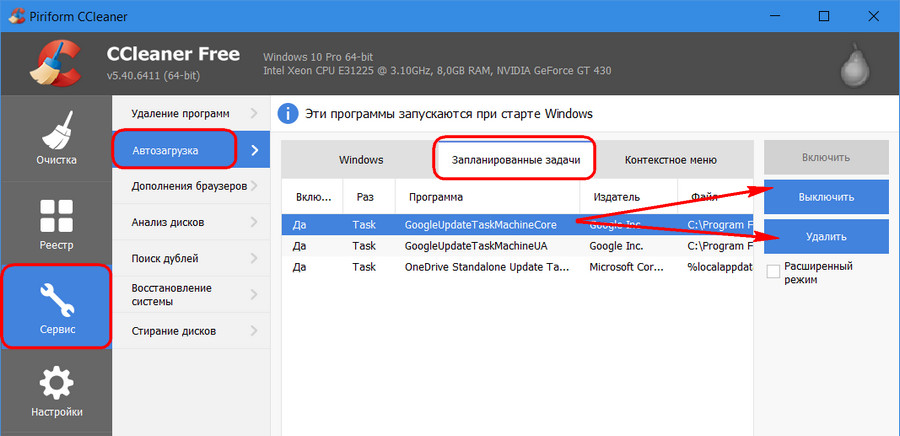Select the Автозагрузка menu item
The height and width of the screenshot is (436, 900).
coord(191,150)
